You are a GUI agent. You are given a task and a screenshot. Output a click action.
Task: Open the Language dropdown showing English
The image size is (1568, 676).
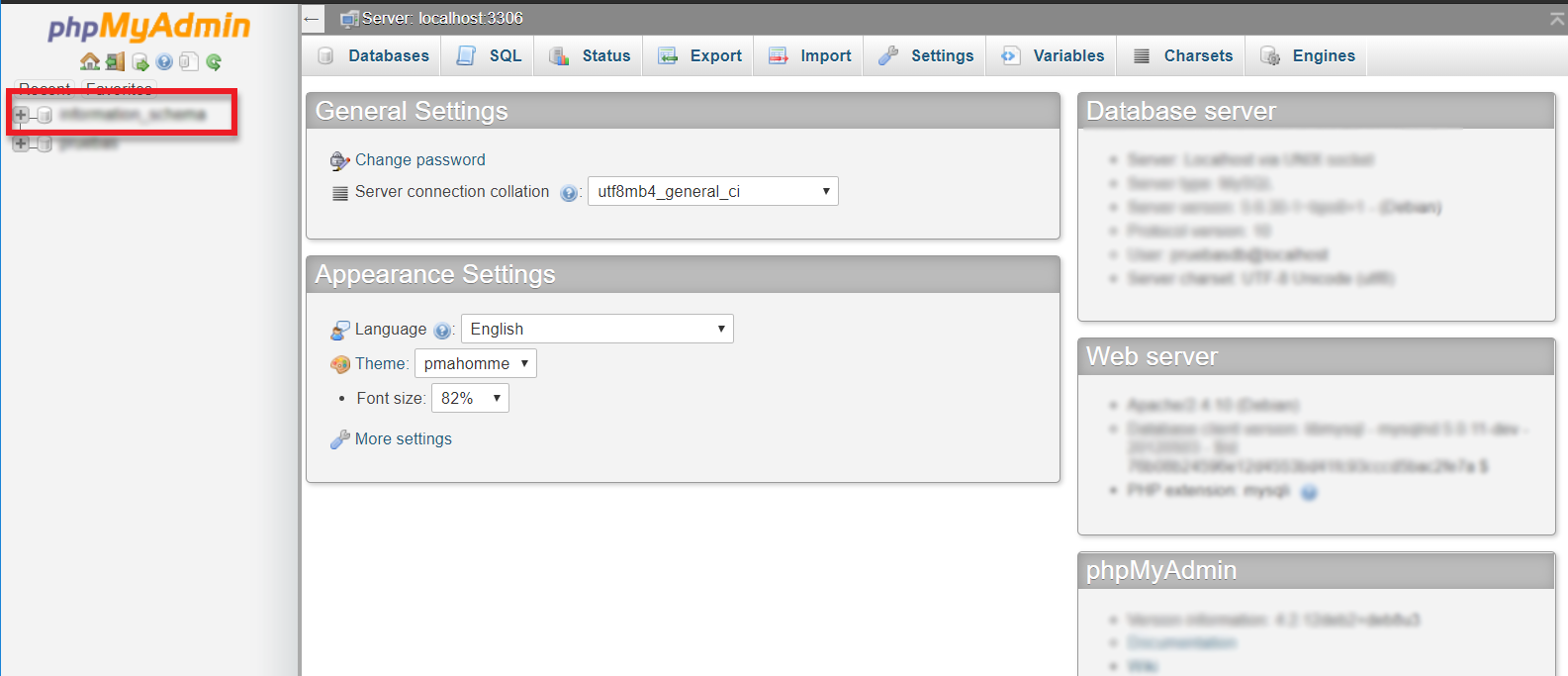pyautogui.click(x=598, y=329)
